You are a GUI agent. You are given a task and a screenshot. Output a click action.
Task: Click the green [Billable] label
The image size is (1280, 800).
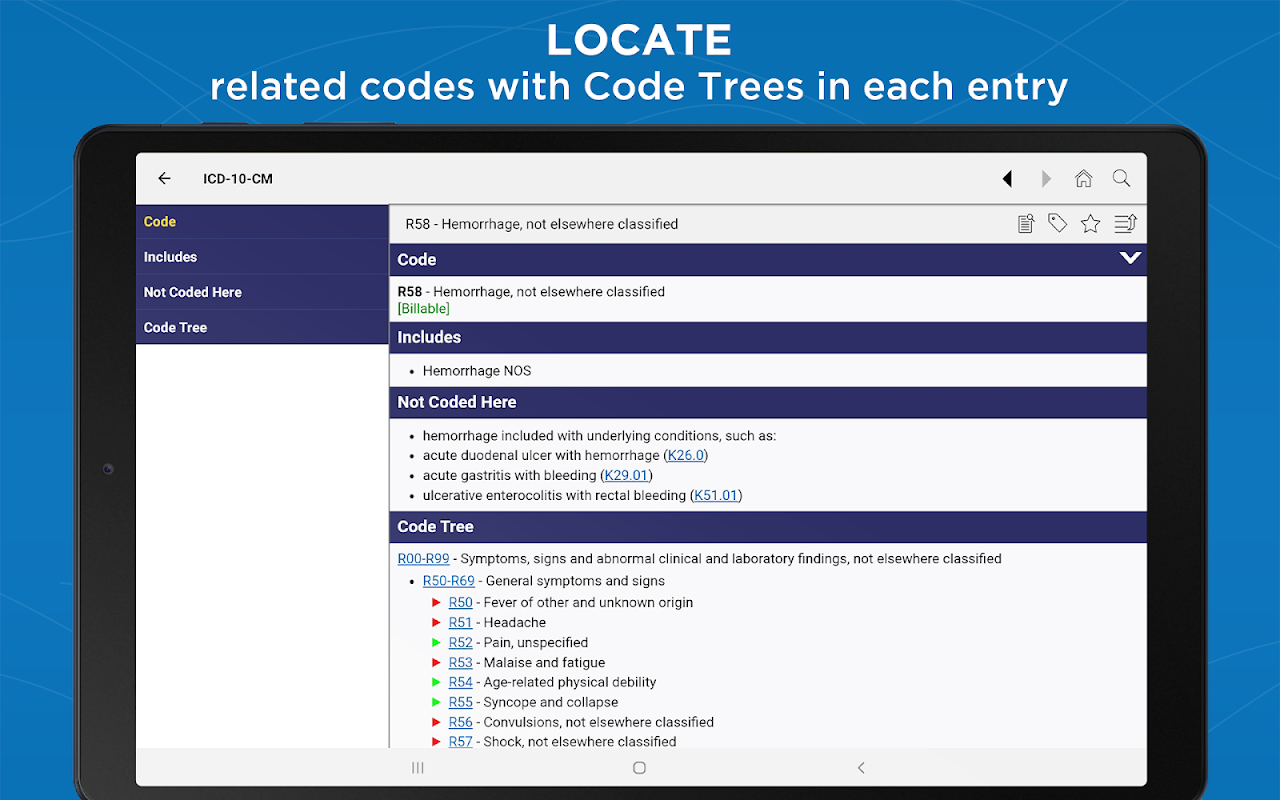(x=424, y=309)
